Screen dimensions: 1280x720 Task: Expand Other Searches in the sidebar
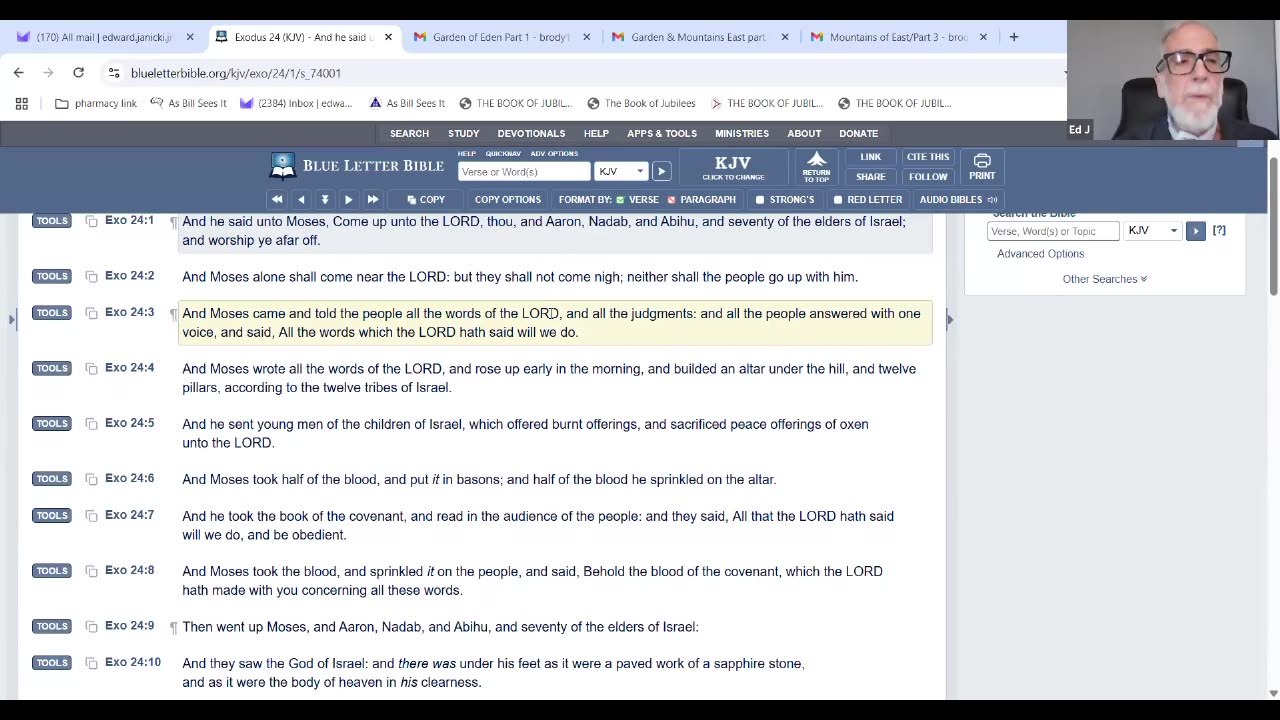1104,279
